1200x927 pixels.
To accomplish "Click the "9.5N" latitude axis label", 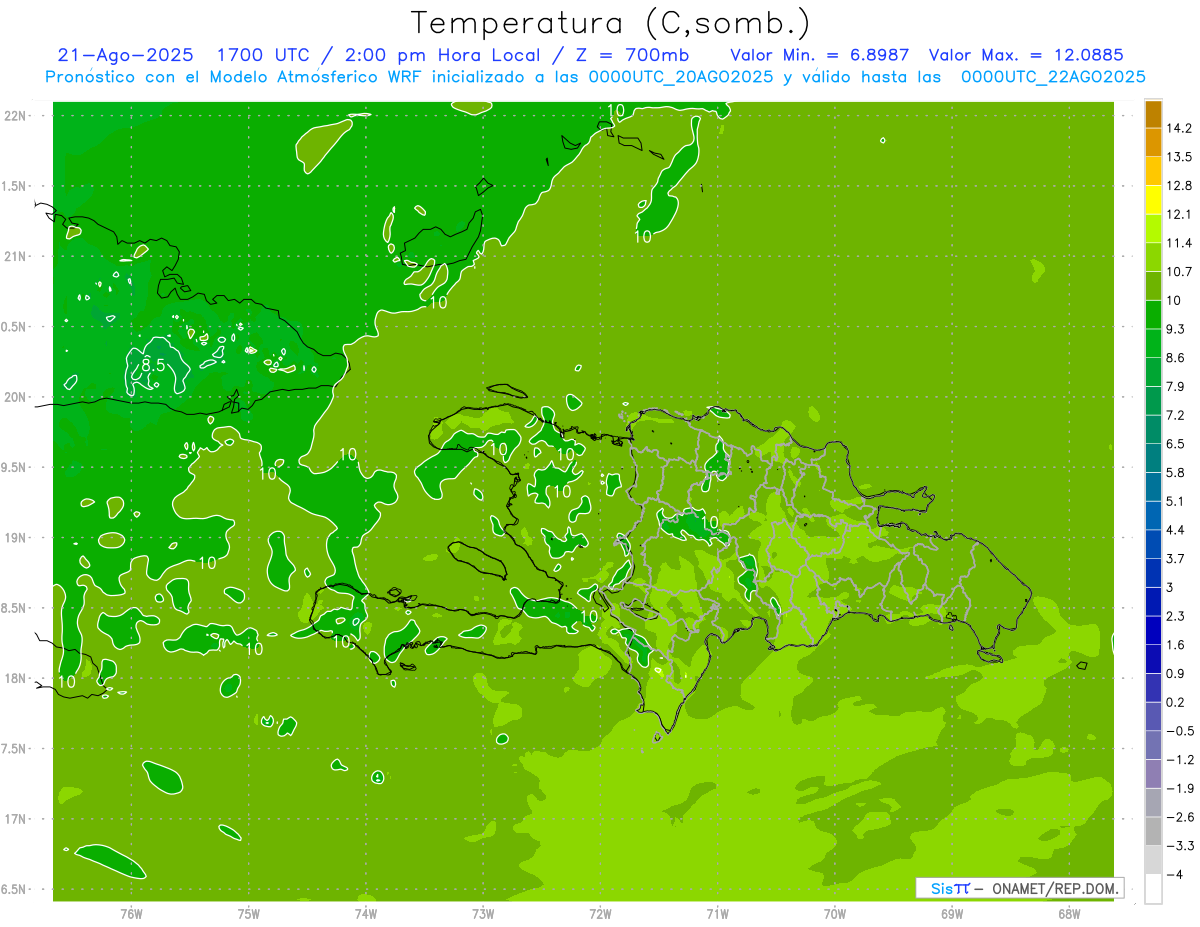I will coord(15,467).
